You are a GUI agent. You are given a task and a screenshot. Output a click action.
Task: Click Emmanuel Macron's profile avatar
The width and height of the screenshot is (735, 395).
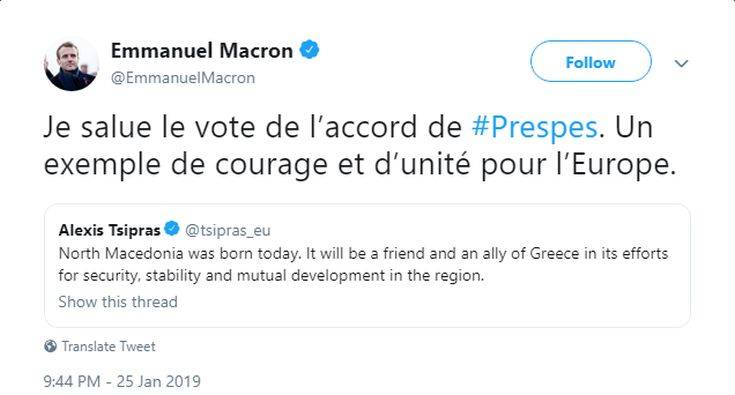pos(71,64)
